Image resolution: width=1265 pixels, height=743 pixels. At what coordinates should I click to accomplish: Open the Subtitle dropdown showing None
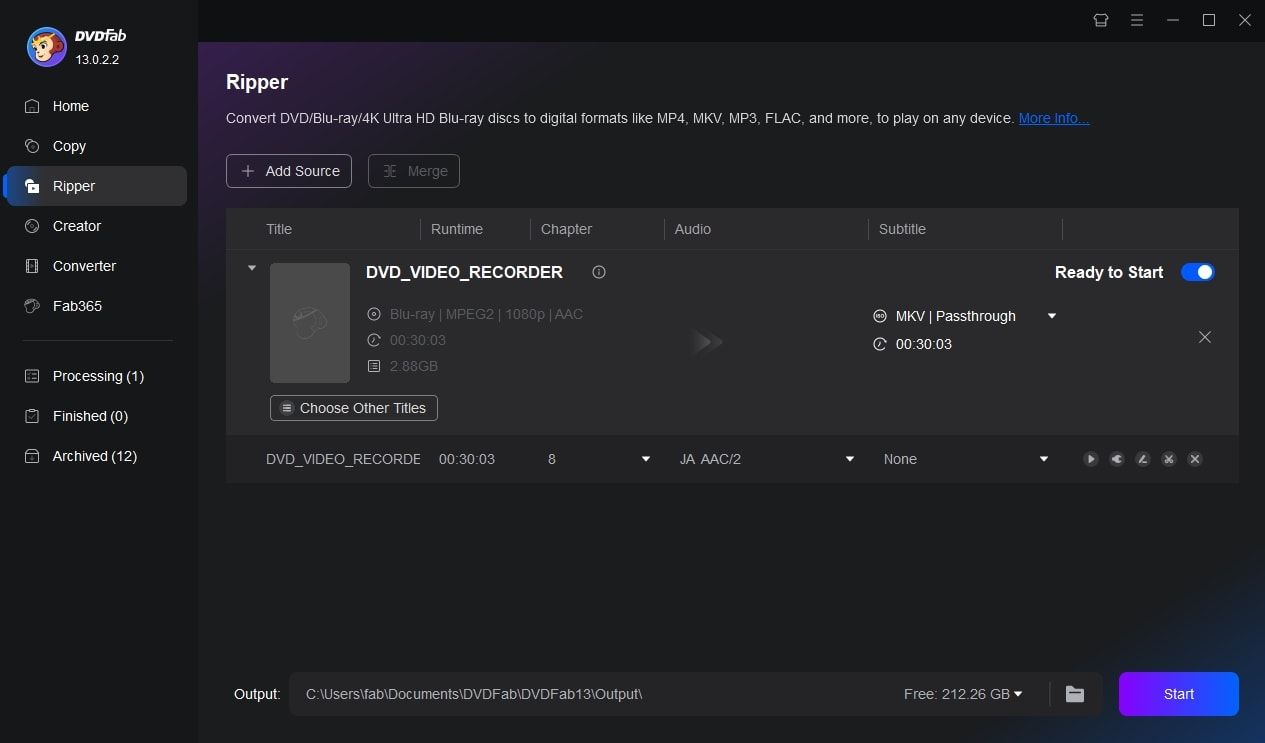tap(1044, 459)
